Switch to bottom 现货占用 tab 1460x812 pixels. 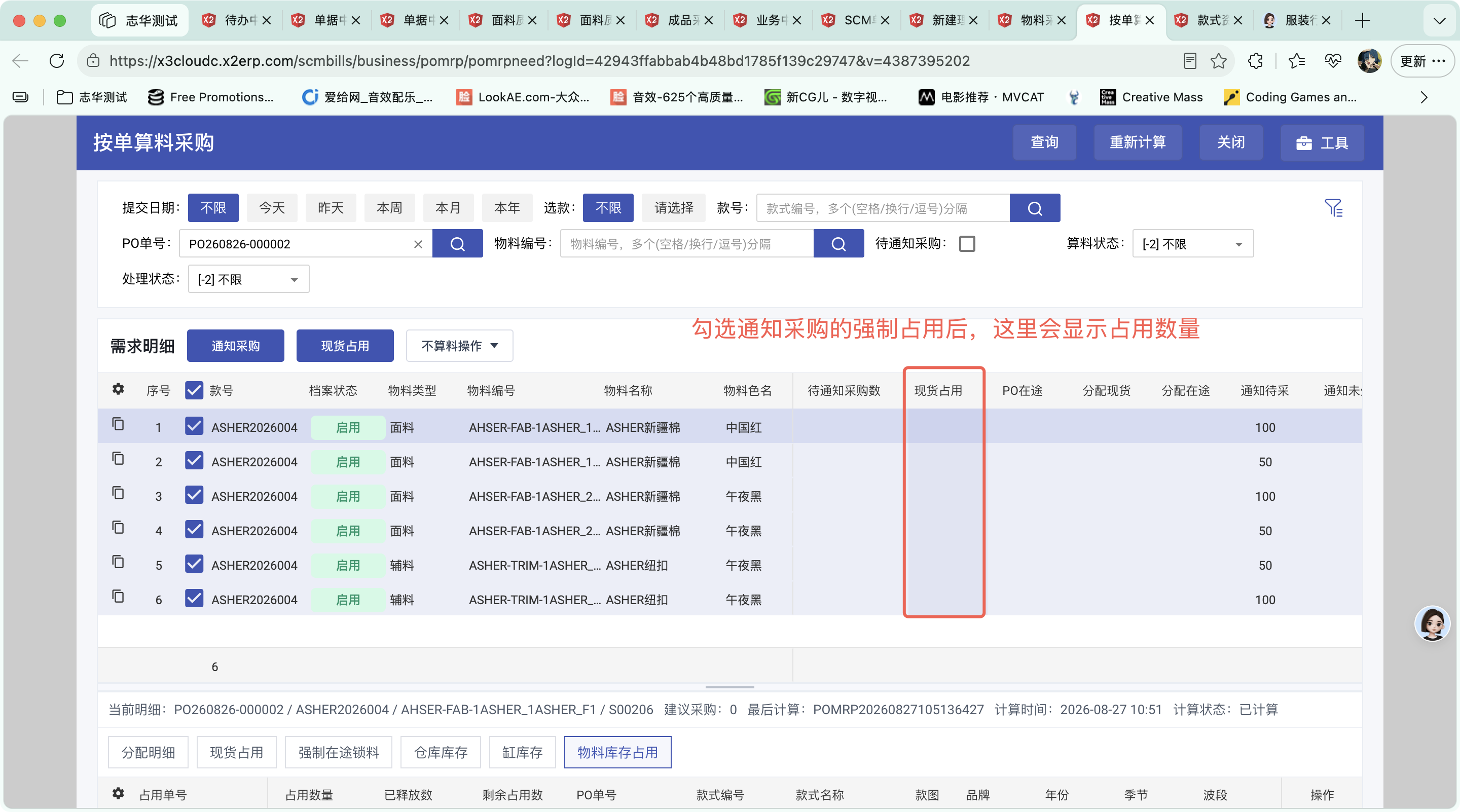click(236, 753)
